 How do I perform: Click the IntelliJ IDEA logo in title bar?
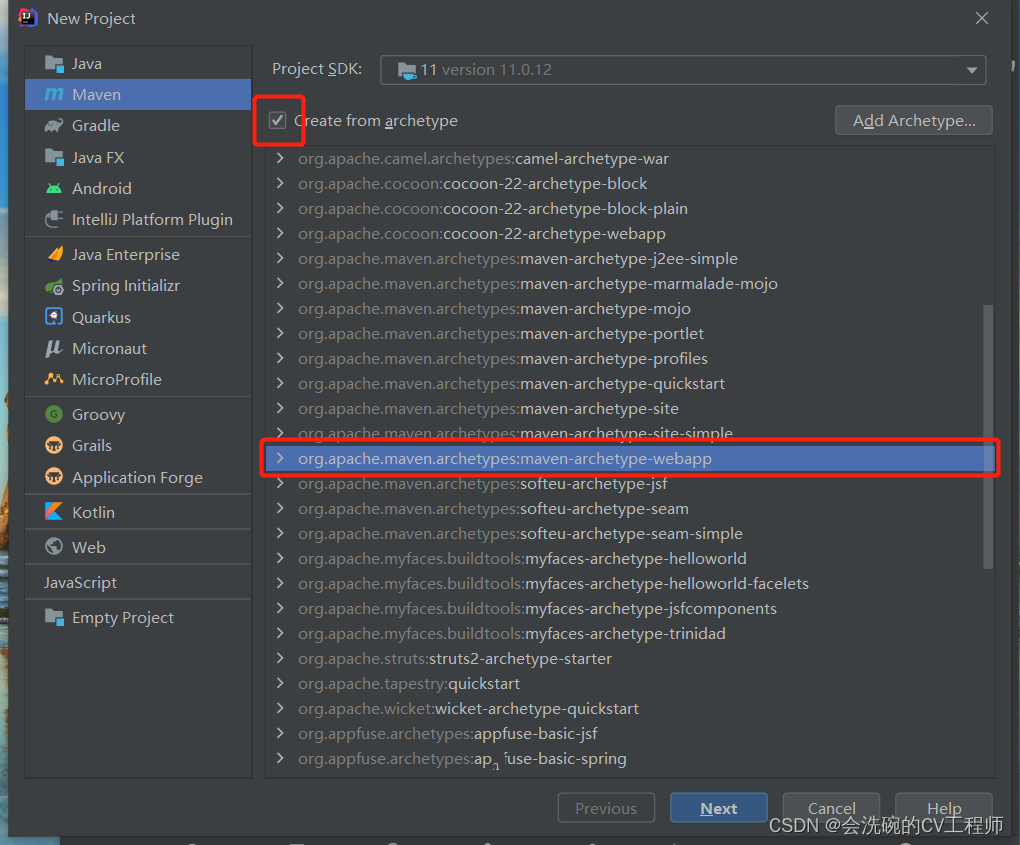(28, 18)
